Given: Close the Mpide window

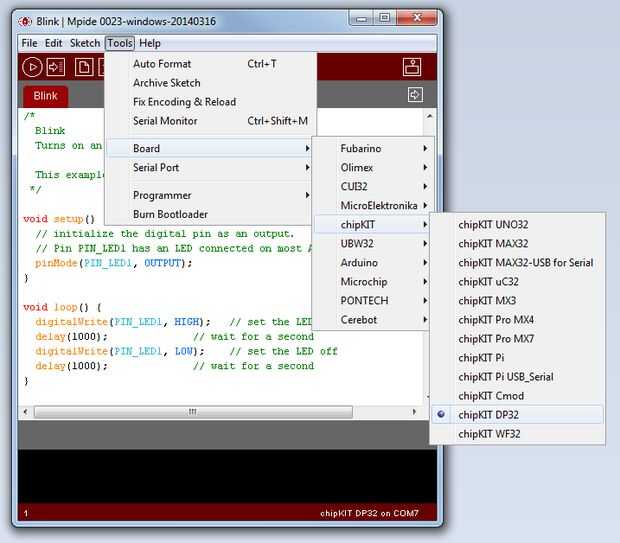Looking at the screenshot, I should [x=417, y=18].
